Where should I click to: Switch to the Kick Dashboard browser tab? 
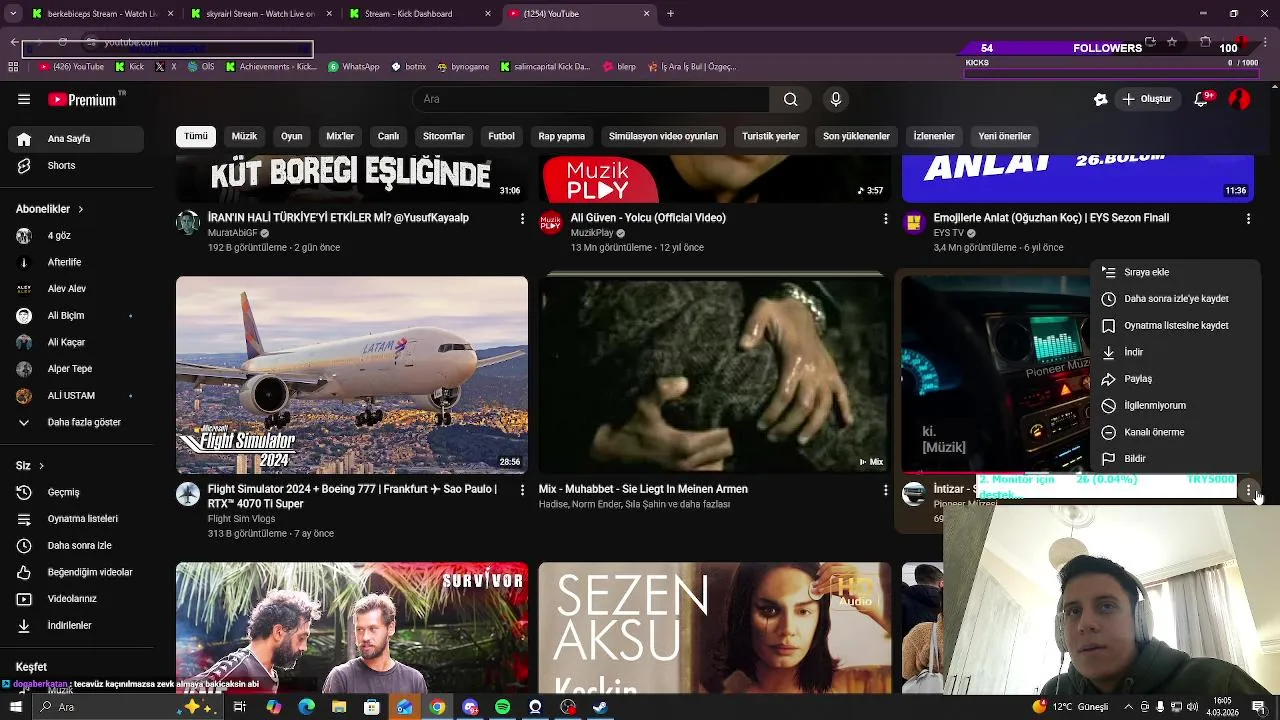418,14
